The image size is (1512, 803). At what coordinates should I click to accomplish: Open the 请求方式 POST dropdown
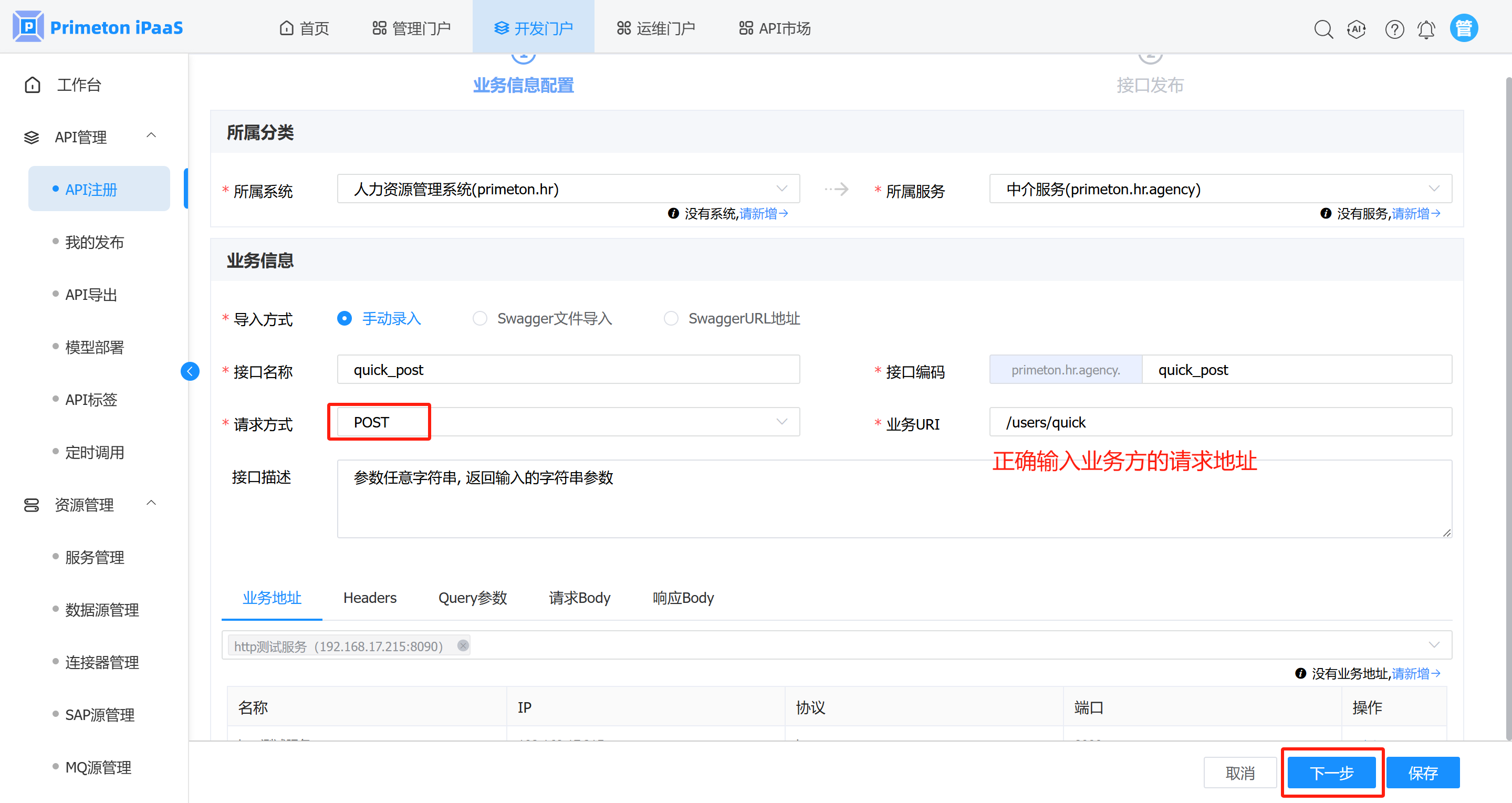click(568, 422)
